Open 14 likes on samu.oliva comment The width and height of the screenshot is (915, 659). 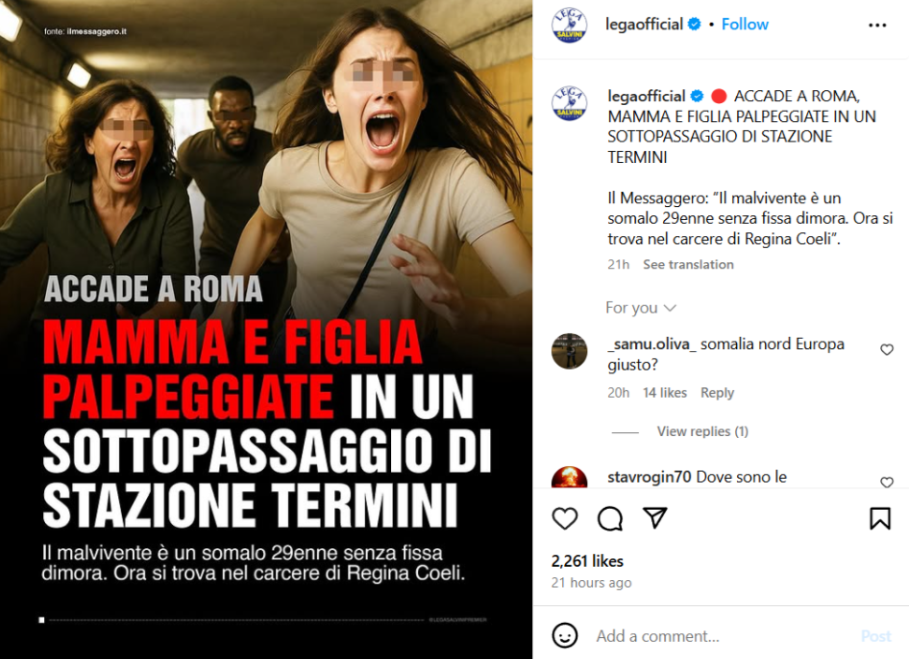pos(665,393)
